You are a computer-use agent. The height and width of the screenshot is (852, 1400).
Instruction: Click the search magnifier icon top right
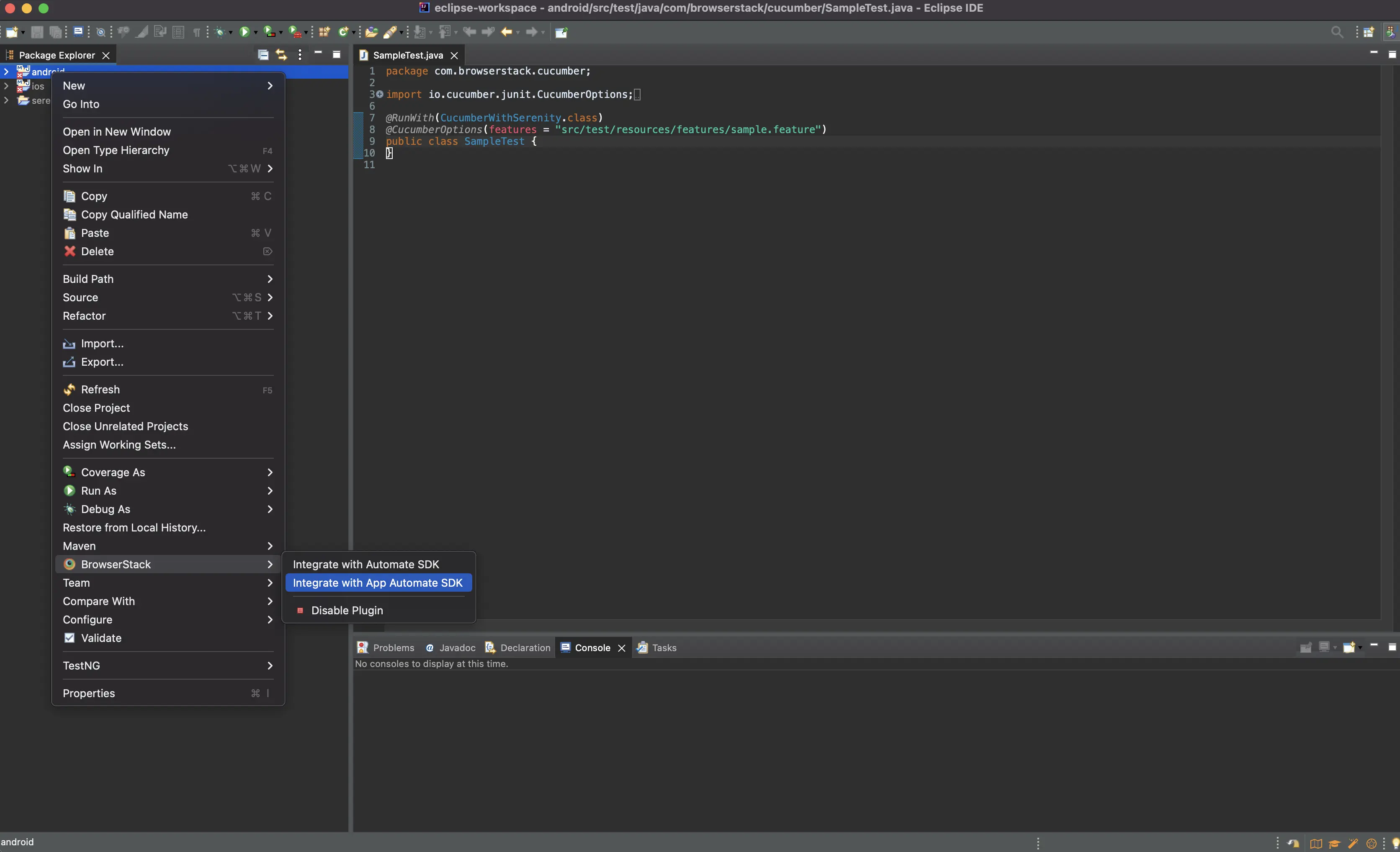1337,32
